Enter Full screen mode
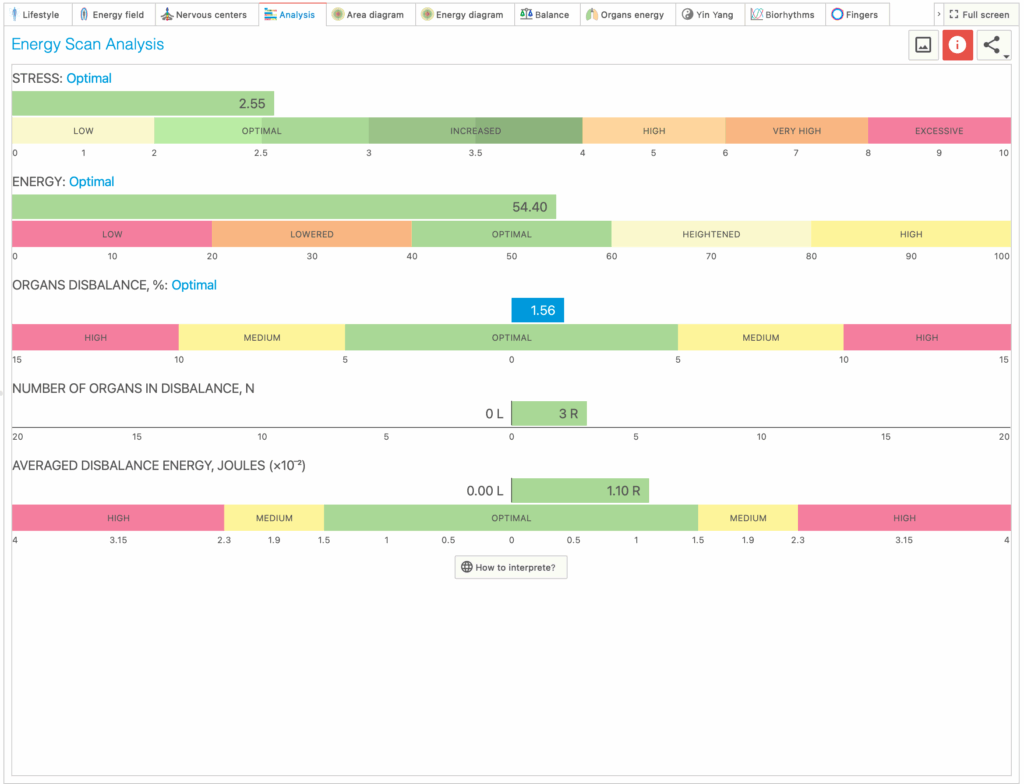Image resolution: width=1024 pixels, height=784 pixels. (979, 15)
